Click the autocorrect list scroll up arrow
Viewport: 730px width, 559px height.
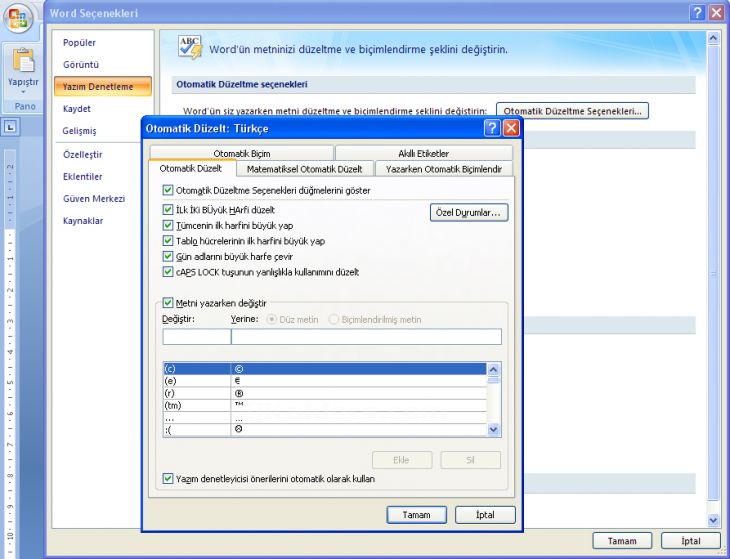pyautogui.click(x=493, y=370)
